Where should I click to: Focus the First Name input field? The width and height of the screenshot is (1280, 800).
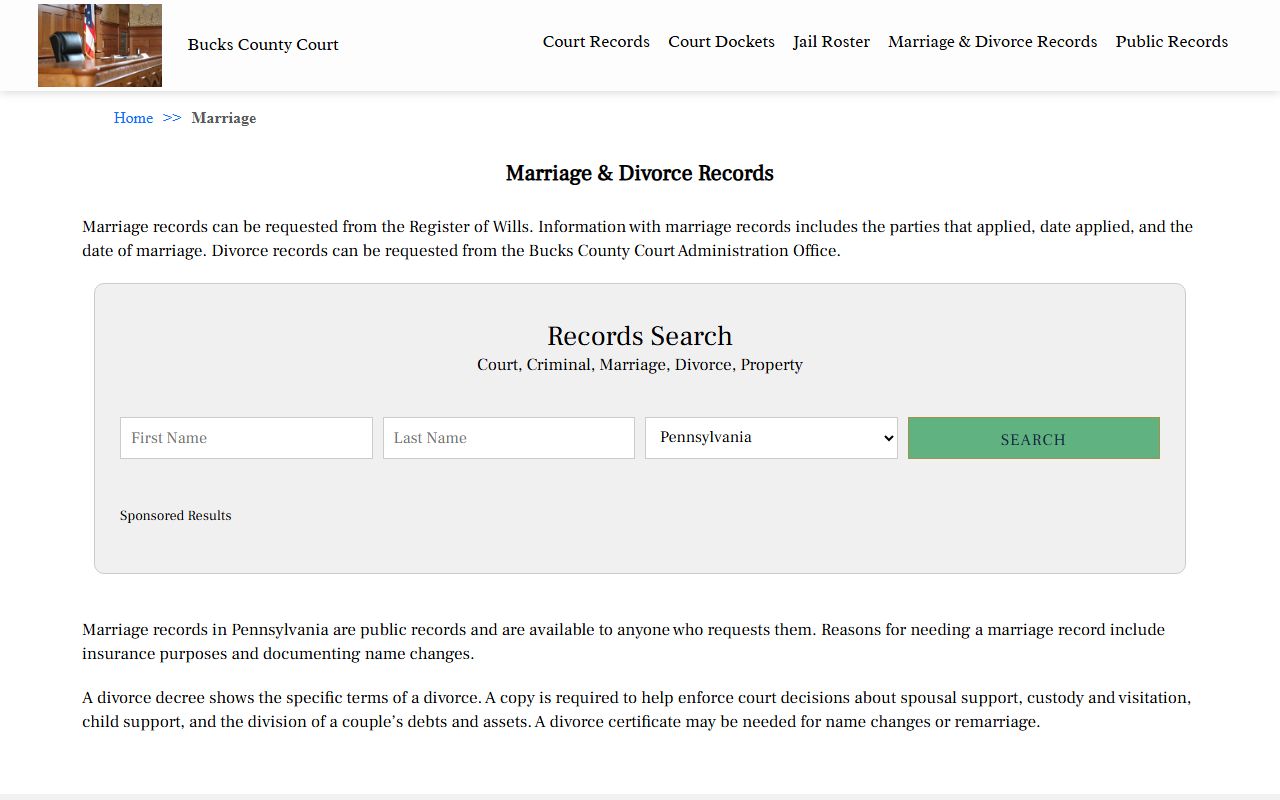coord(246,438)
